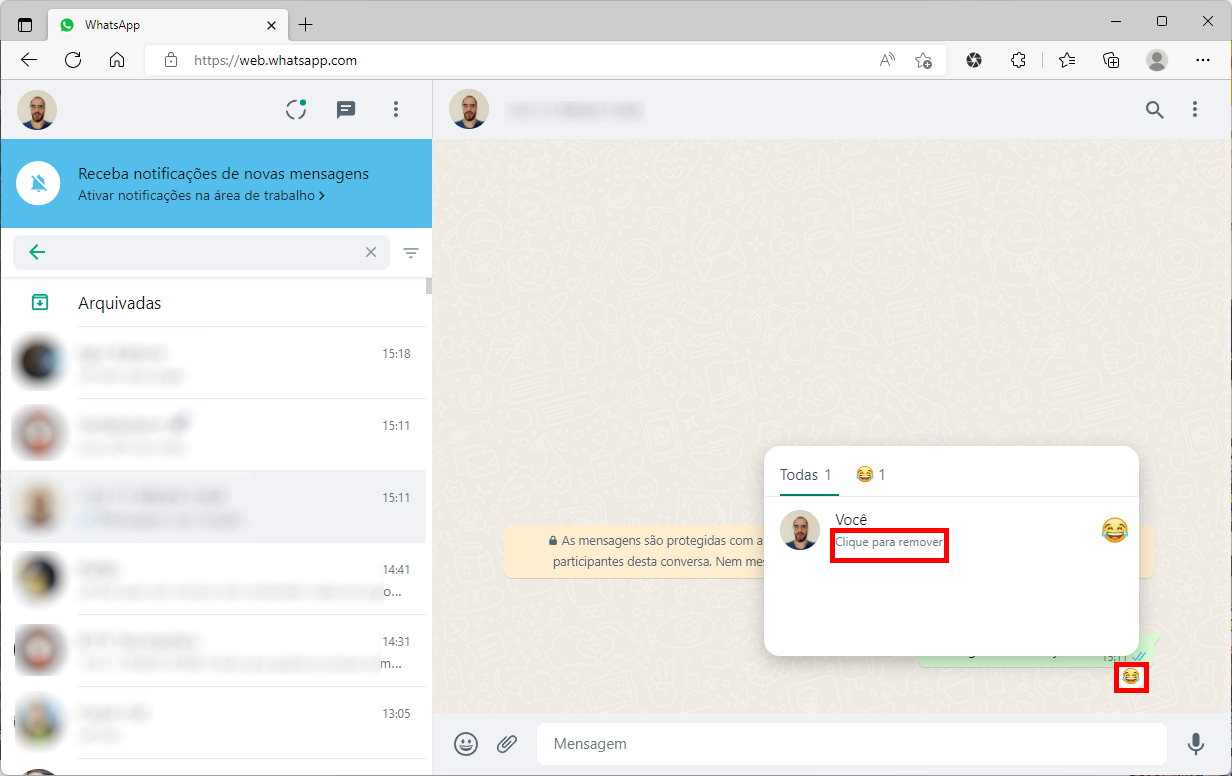Open the emoji picker in message bar
This screenshot has width=1232, height=776.
(x=466, y=744)
